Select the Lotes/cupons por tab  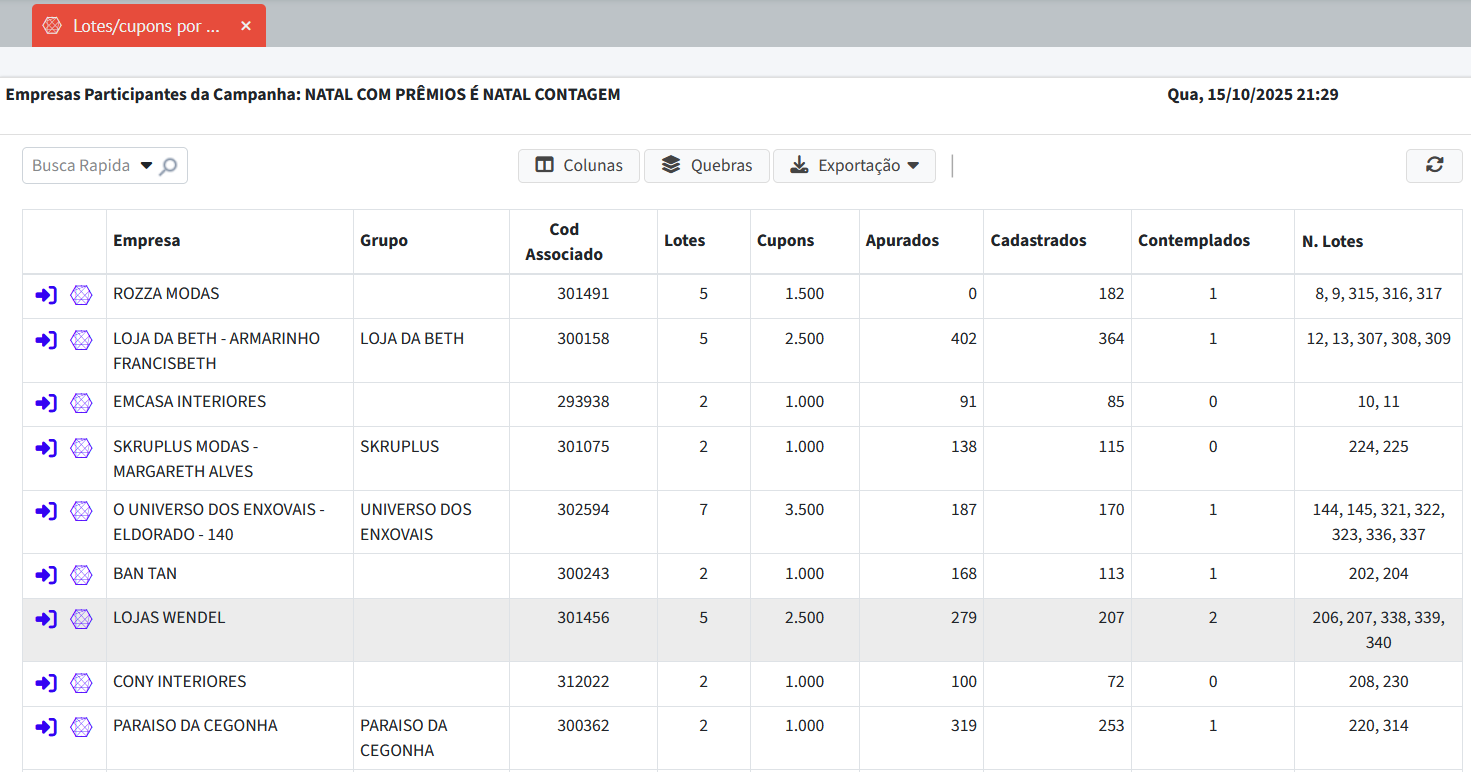point(145,26)
